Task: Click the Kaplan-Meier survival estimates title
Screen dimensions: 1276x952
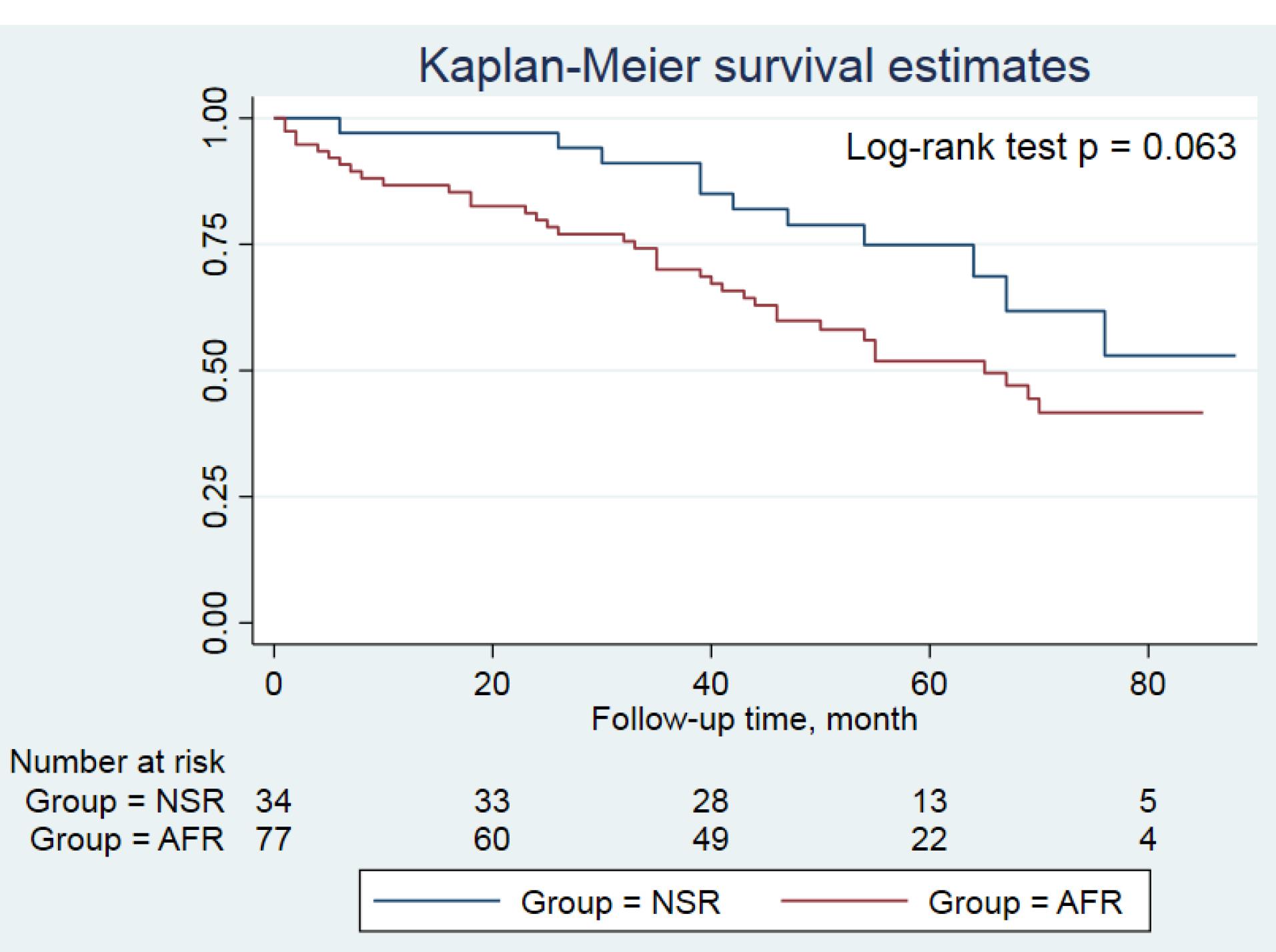Action: 754,66
